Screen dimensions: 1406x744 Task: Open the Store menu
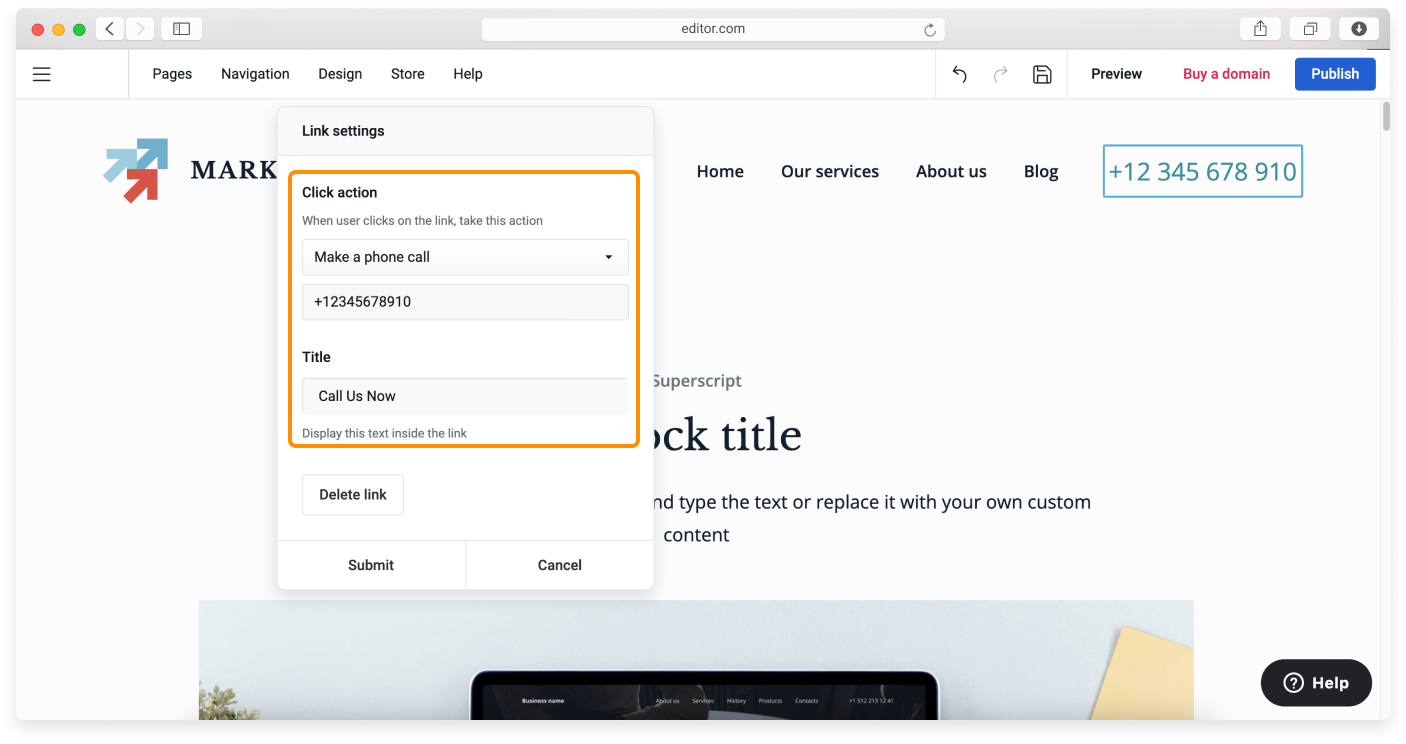coord(408,74)
